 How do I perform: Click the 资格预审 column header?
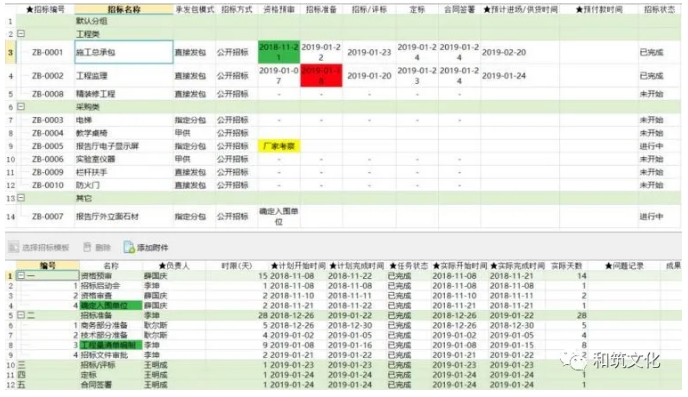coord(279,9)
